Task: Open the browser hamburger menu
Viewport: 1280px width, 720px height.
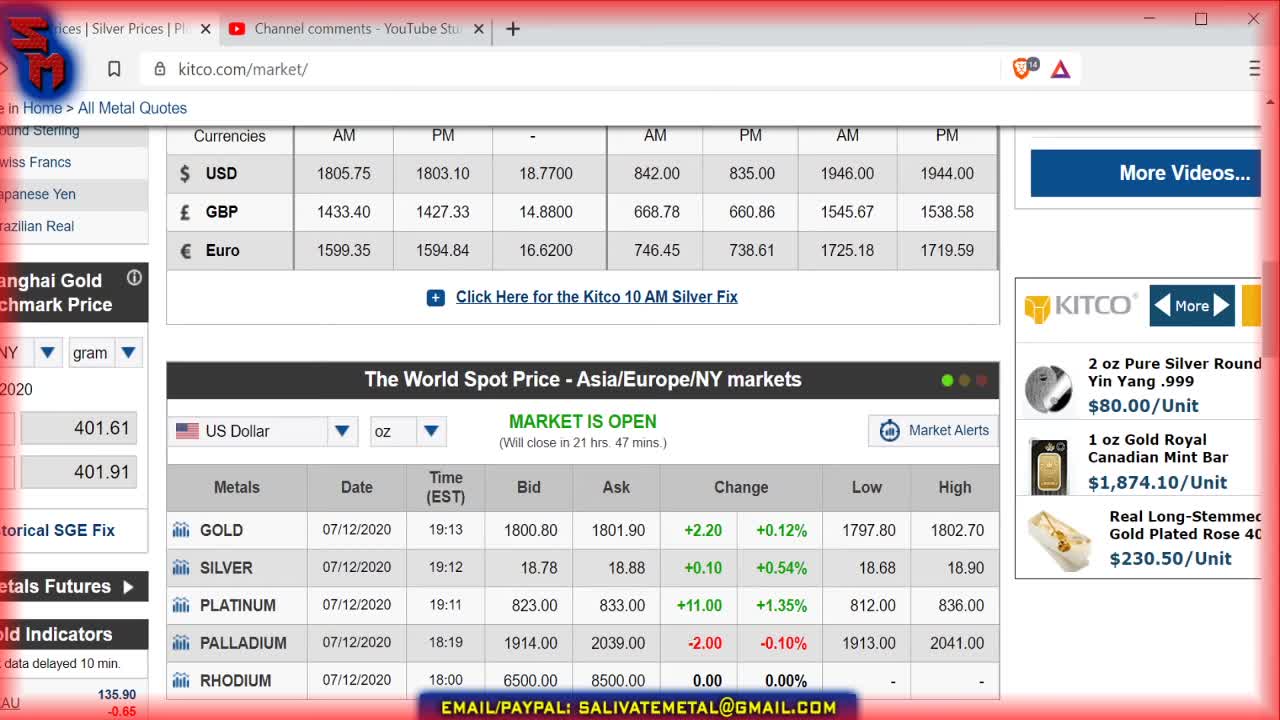Action: click(x=1255, y=69)
